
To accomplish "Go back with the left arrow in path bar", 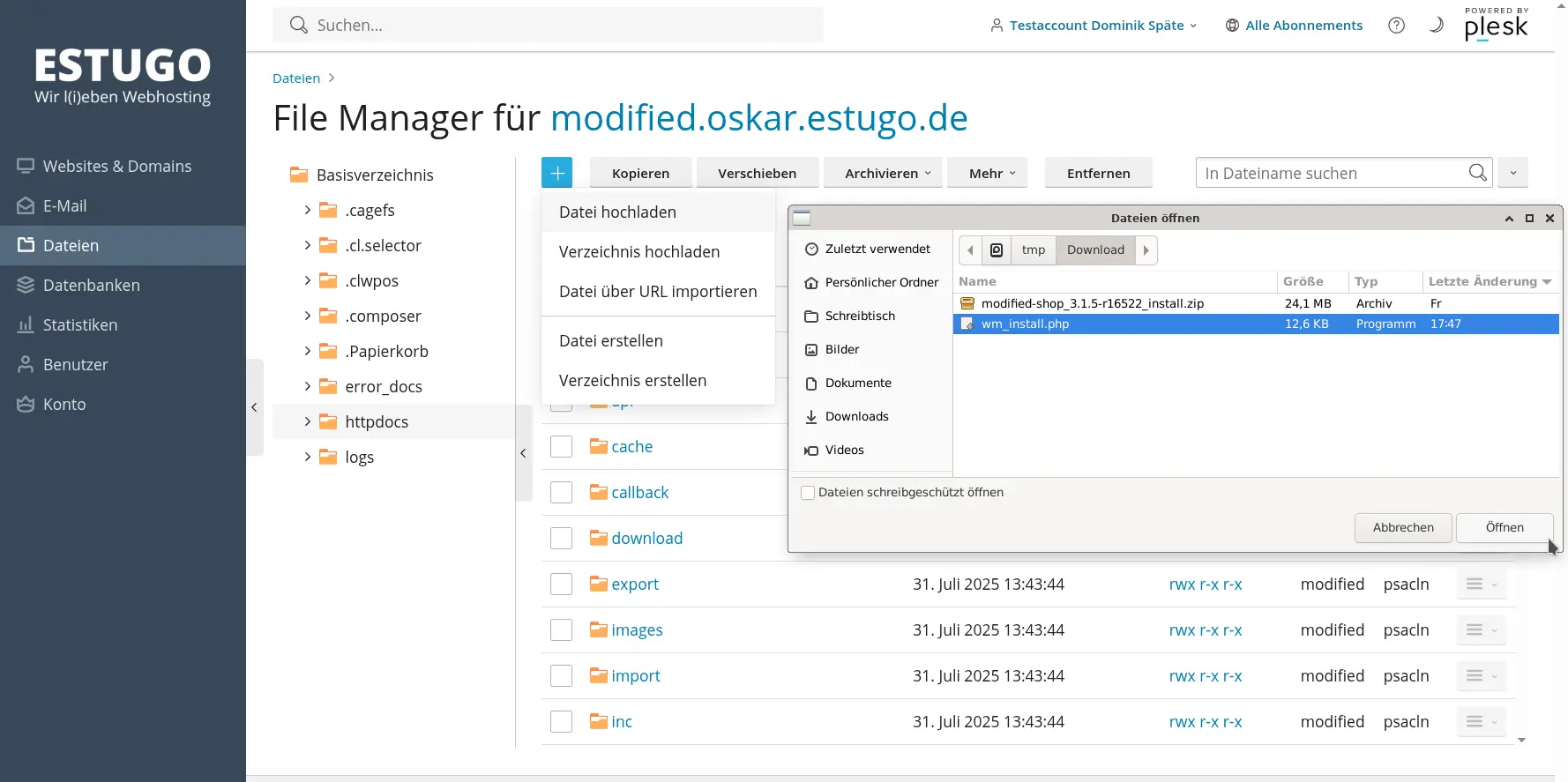I will [970, 250].
